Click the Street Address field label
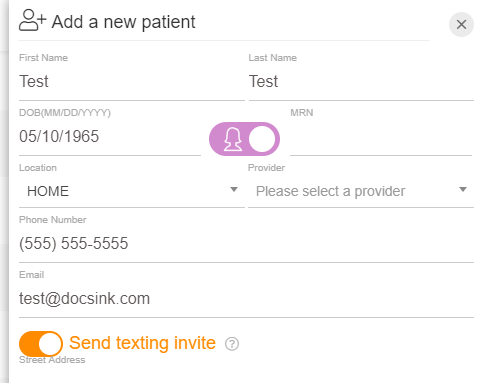 (52, 360)
